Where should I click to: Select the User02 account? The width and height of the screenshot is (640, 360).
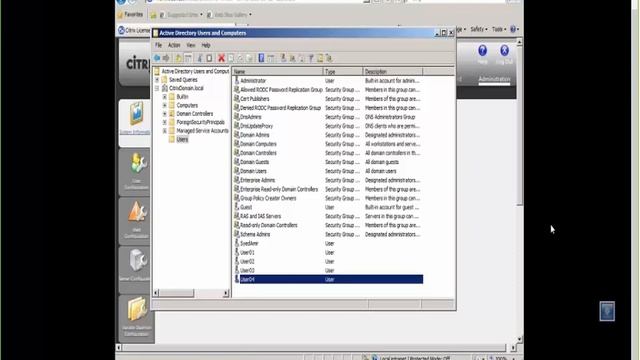[x=247, y=262]
